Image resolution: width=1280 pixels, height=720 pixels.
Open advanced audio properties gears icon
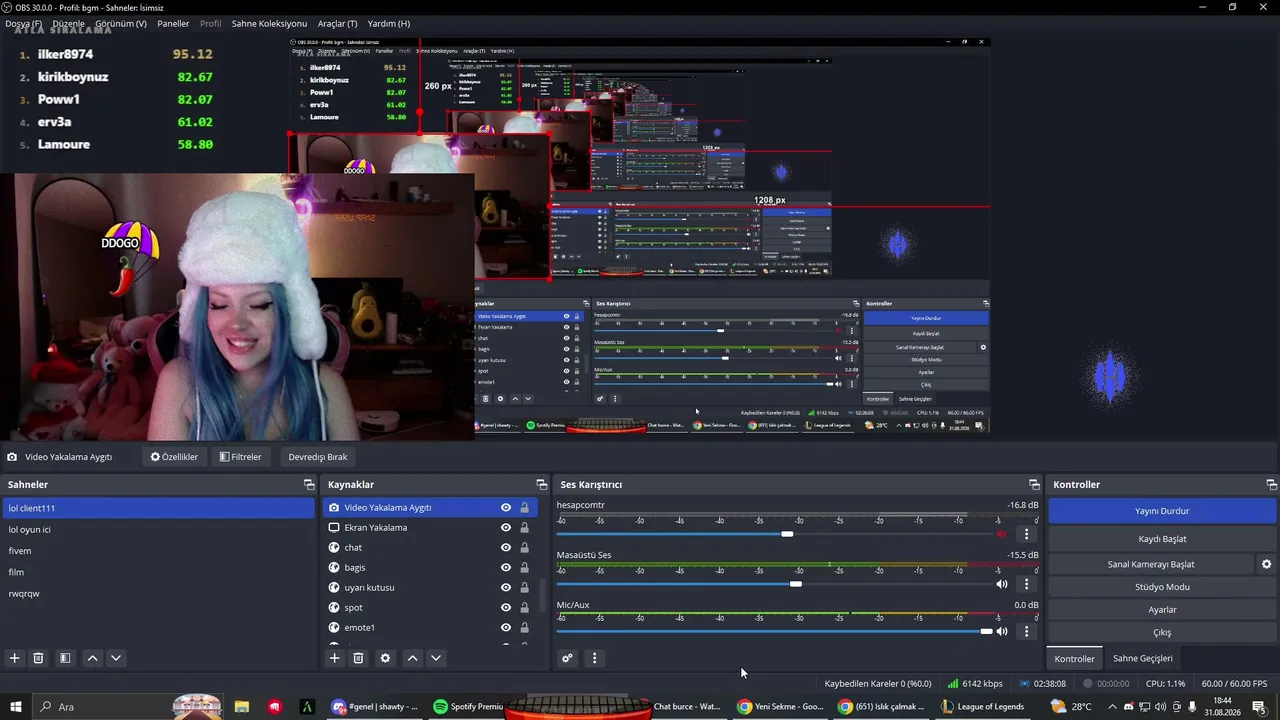click(567, 658)
